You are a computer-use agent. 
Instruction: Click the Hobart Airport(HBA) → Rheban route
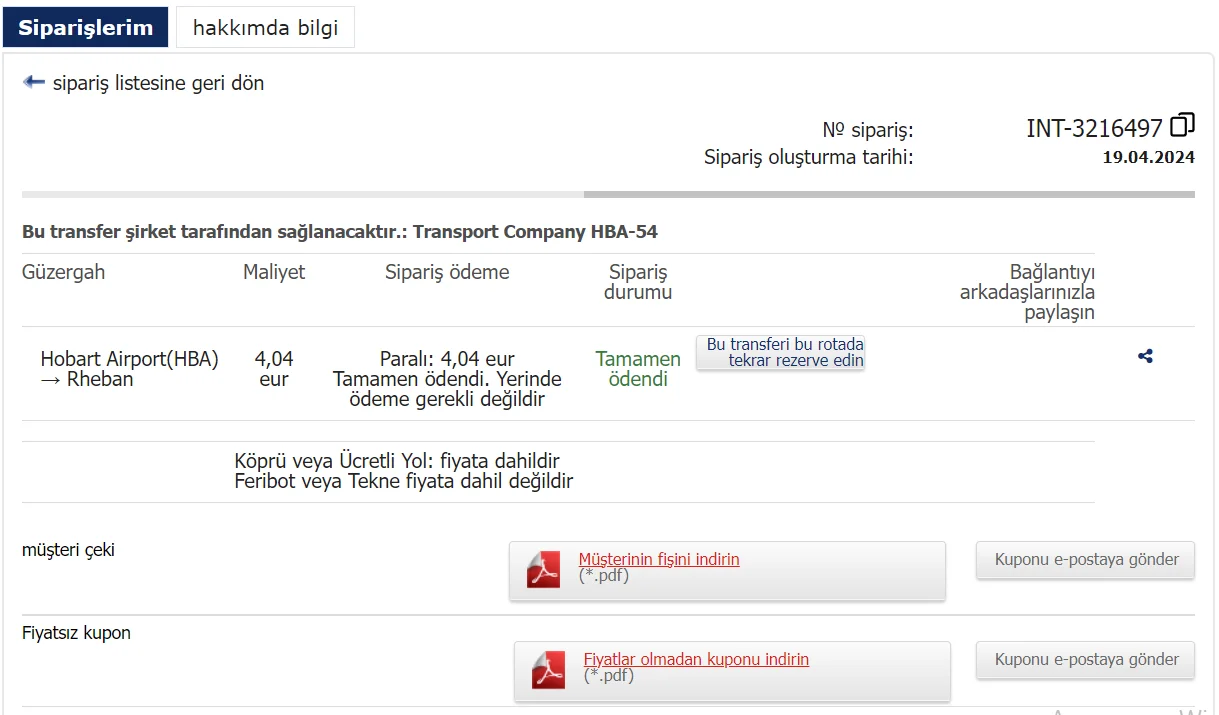pos(129,369)
